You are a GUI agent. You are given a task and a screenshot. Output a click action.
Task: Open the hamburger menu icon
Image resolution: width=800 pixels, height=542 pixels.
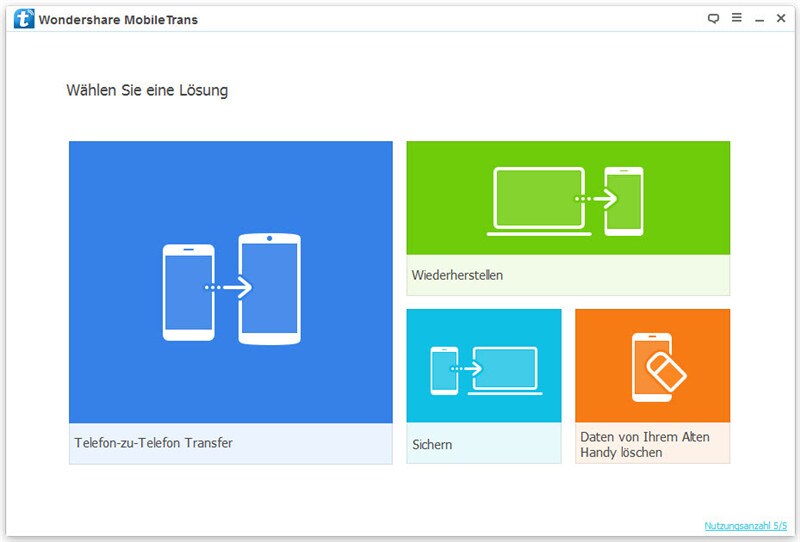coord(737,18)
